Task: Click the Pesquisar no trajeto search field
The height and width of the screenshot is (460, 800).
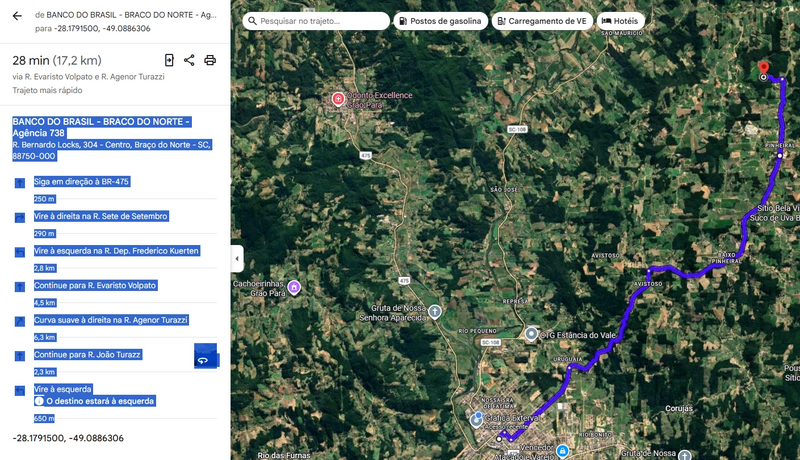Action: click(318, 21)
